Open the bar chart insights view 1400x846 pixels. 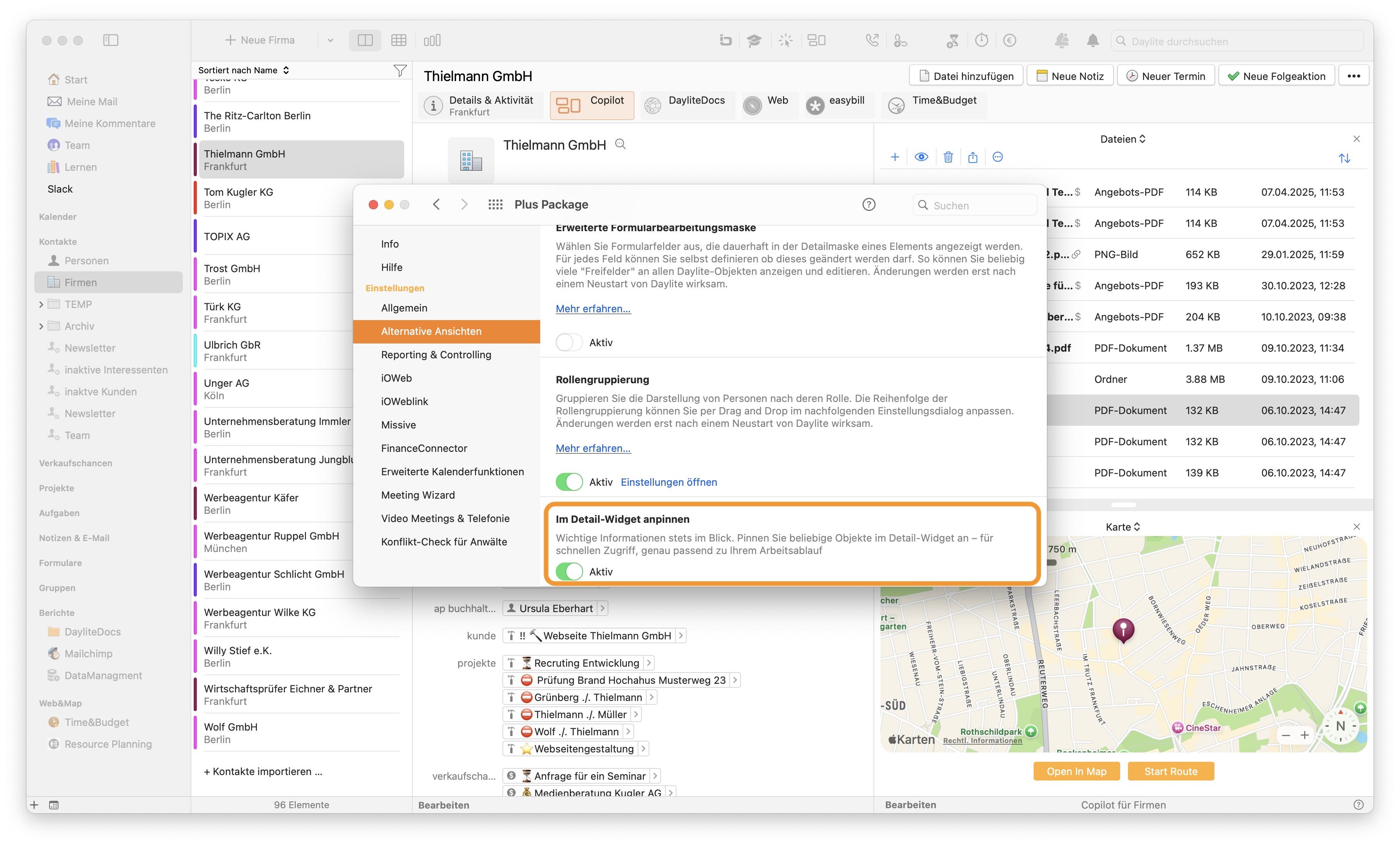coord(432,40)
